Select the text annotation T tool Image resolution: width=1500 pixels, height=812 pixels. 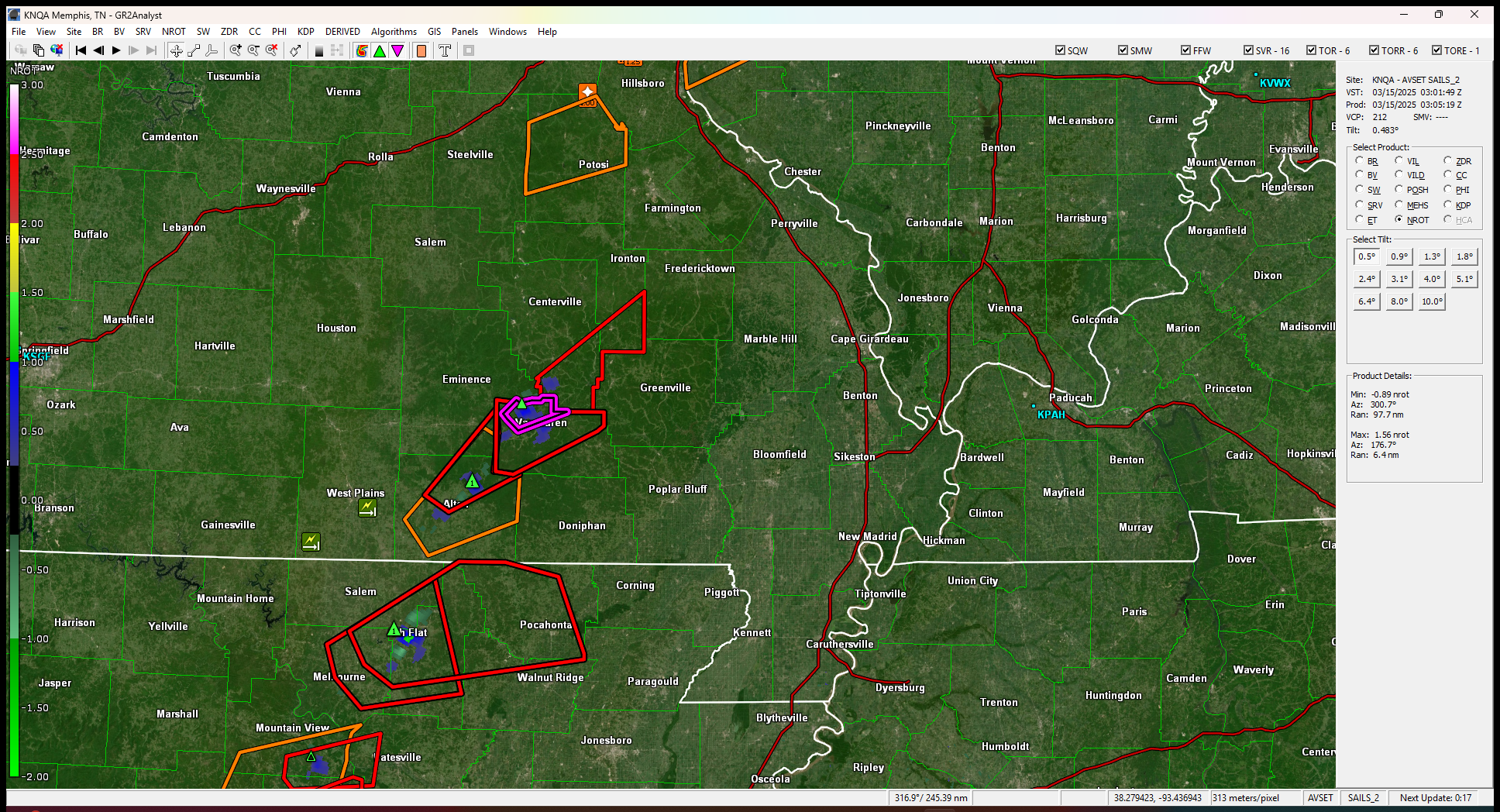pos(445,50)
